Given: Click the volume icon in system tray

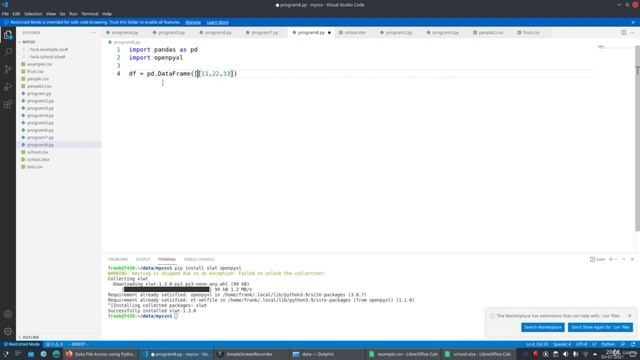Looking at the screenshot, I should [565, 354].
